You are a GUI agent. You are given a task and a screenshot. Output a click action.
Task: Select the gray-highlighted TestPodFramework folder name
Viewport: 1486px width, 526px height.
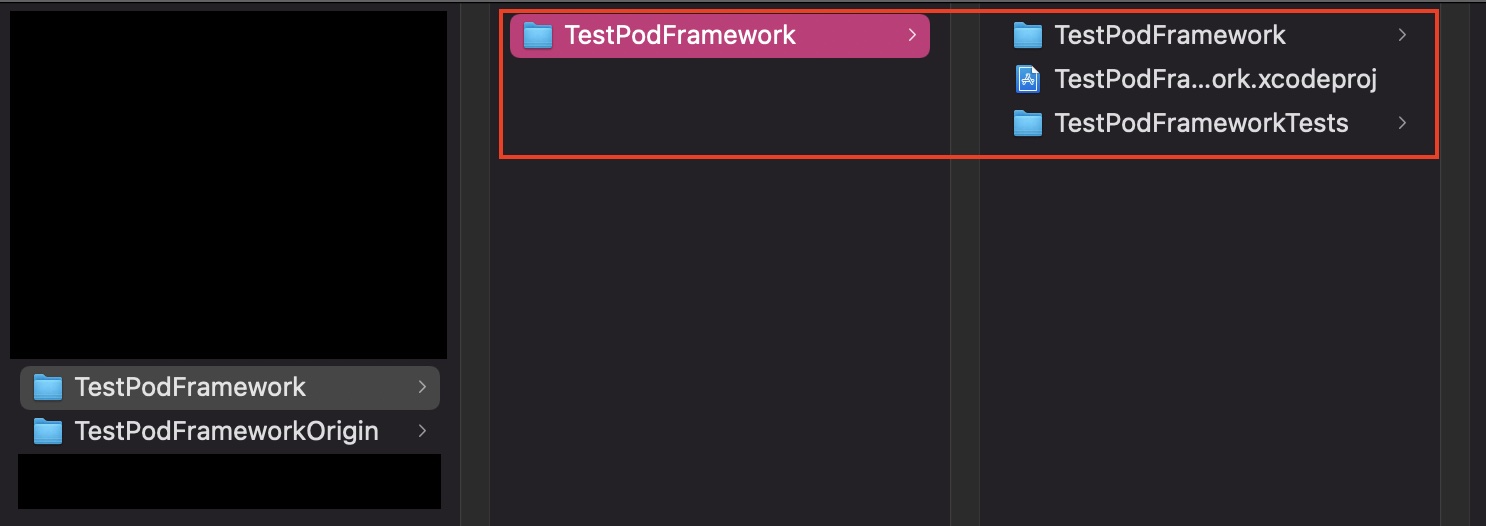(190, 387)
